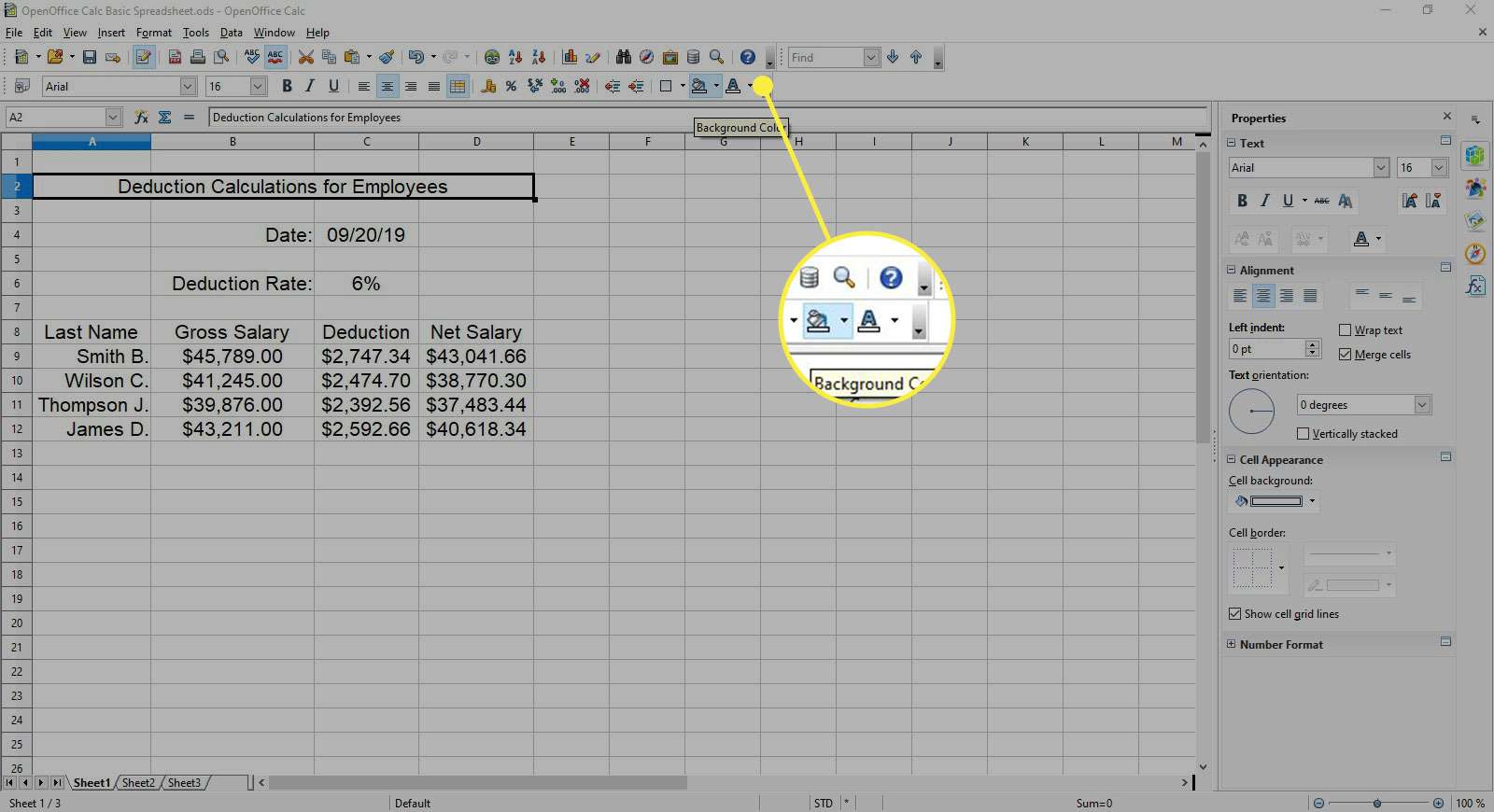Run the Spelling check
The height and width of the screenshot is (812, 1494).
(252, 57)
